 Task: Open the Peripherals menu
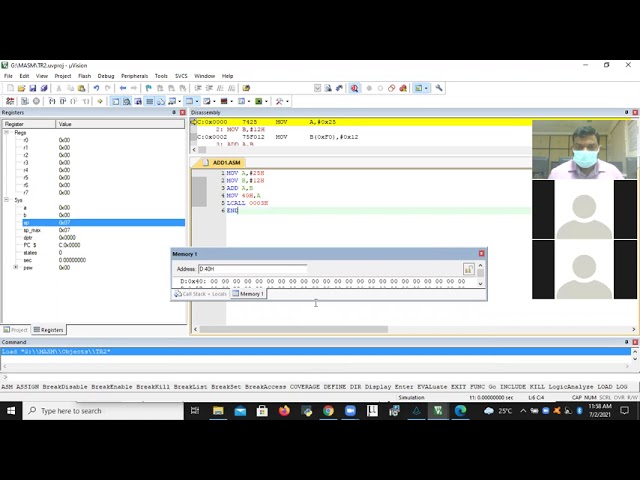(x=134, y=76)
